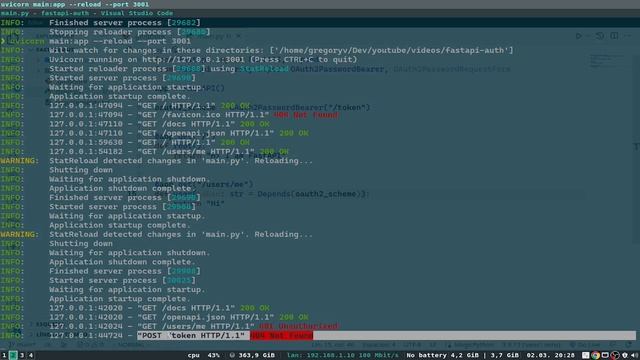
Task: Click the 363,9 GiB disk status entry
Action: [252, 356]
